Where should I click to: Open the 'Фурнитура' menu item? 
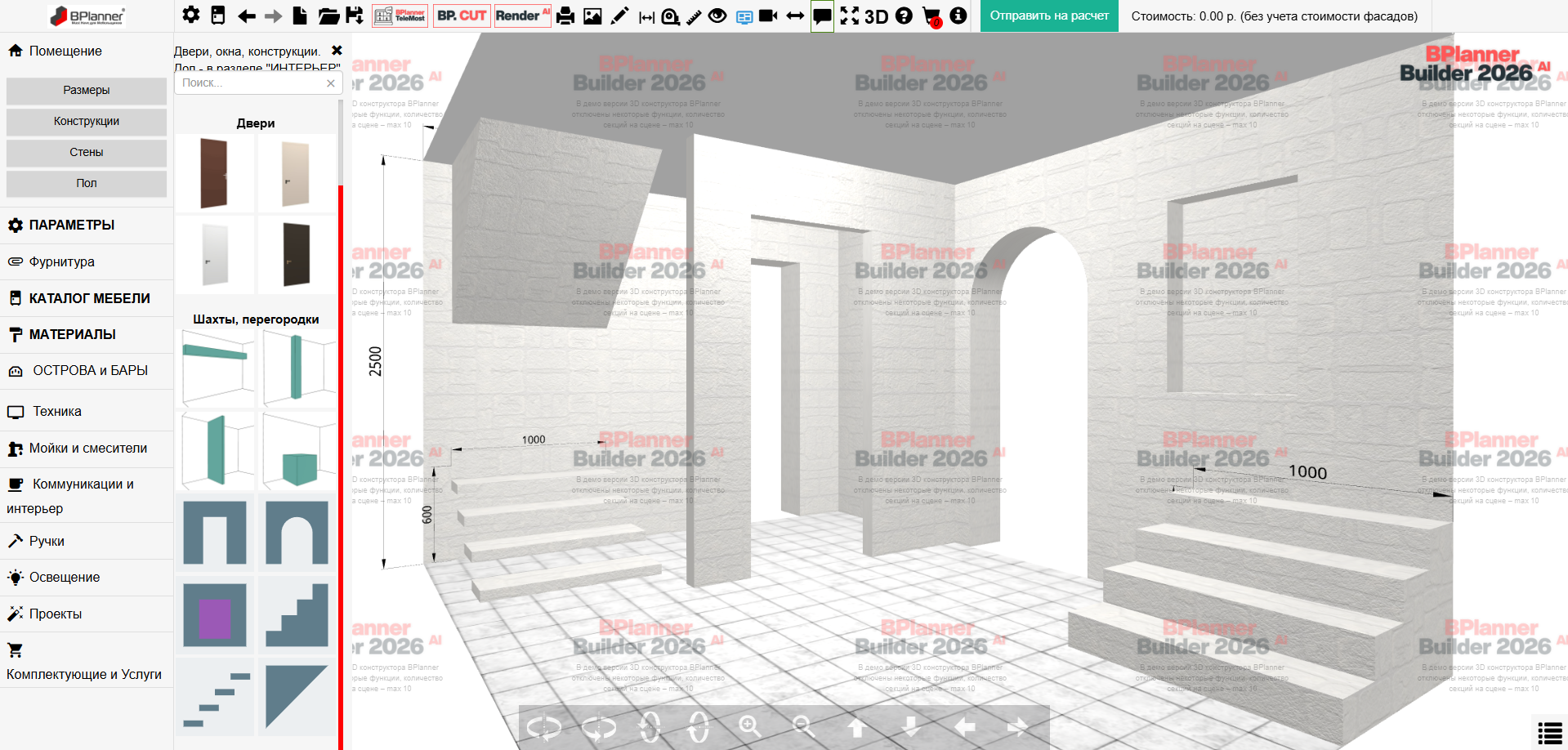click(x=87, y=262)
